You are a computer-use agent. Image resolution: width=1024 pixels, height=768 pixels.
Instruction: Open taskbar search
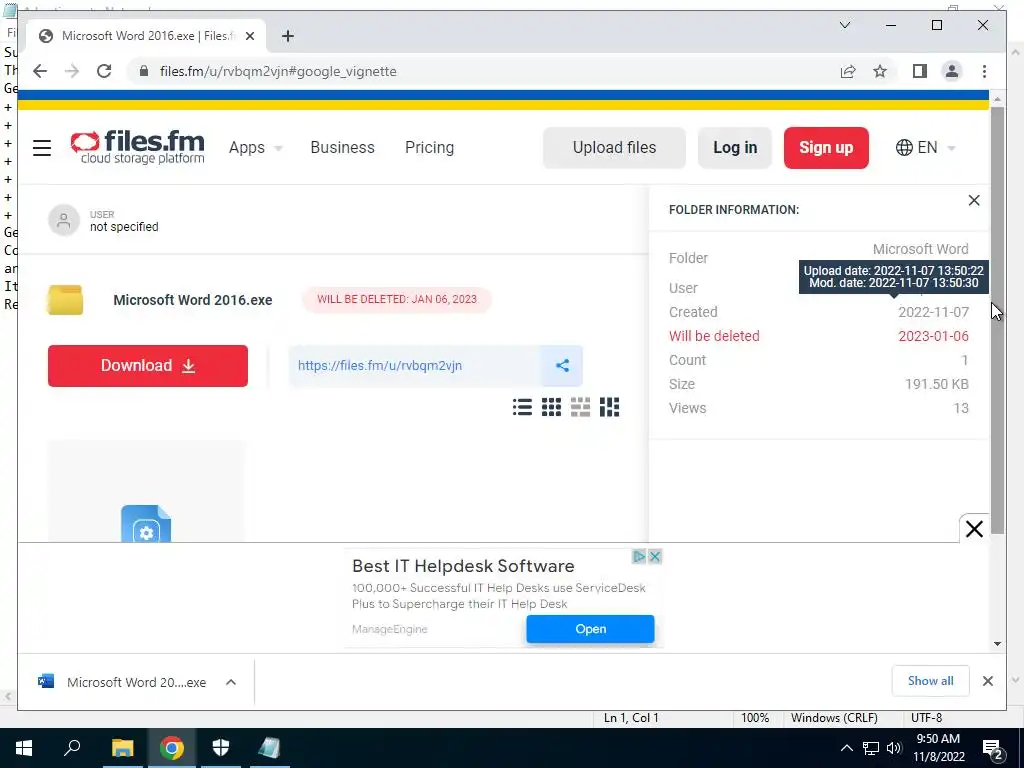point(72,748)
